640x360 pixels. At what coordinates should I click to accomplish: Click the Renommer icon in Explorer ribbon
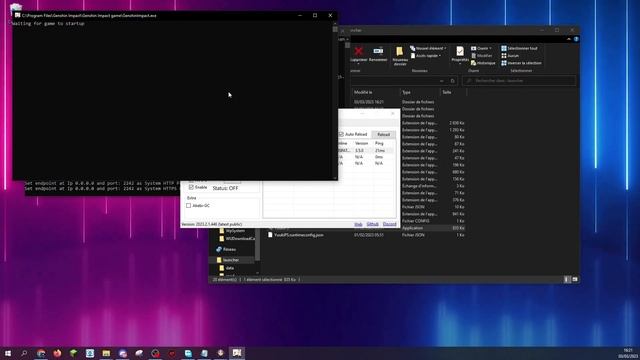(x=378, y=53)
